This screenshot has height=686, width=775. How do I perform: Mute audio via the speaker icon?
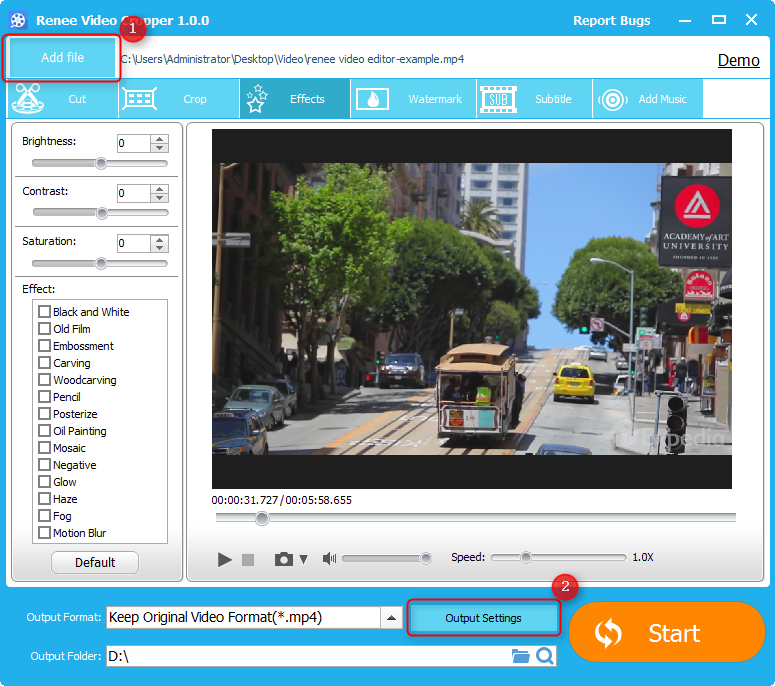[x=329, y=559]
